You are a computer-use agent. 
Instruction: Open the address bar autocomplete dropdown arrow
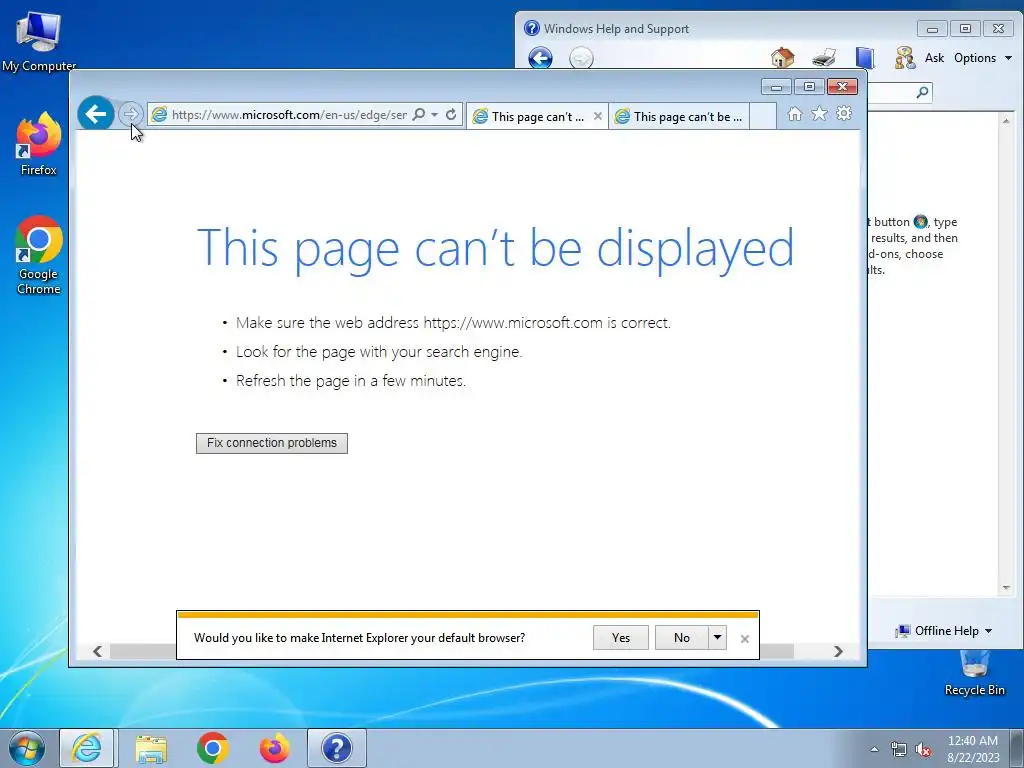434,114
